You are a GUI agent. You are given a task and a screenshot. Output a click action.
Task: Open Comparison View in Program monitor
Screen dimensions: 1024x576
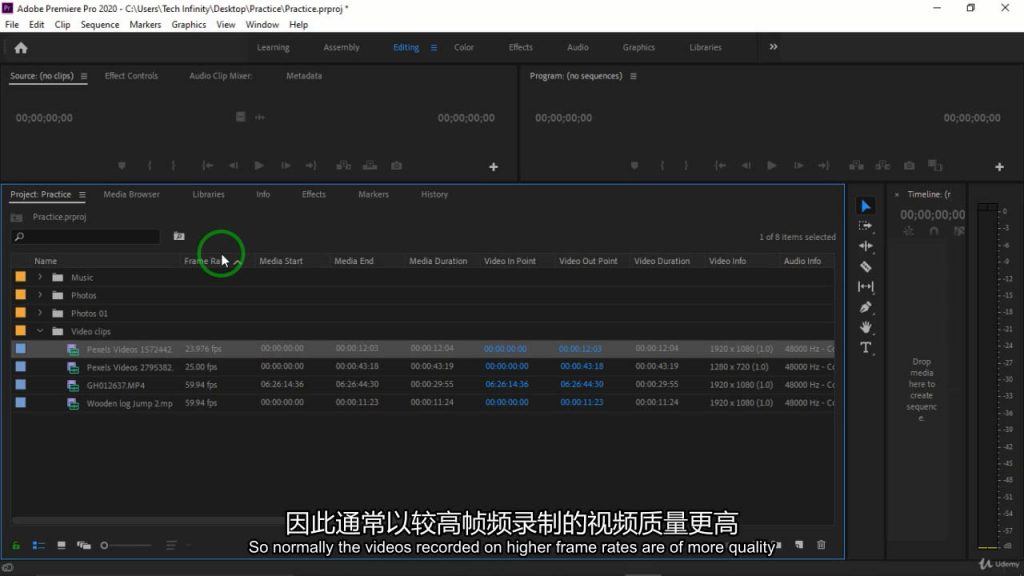click(x=935, y=166)
